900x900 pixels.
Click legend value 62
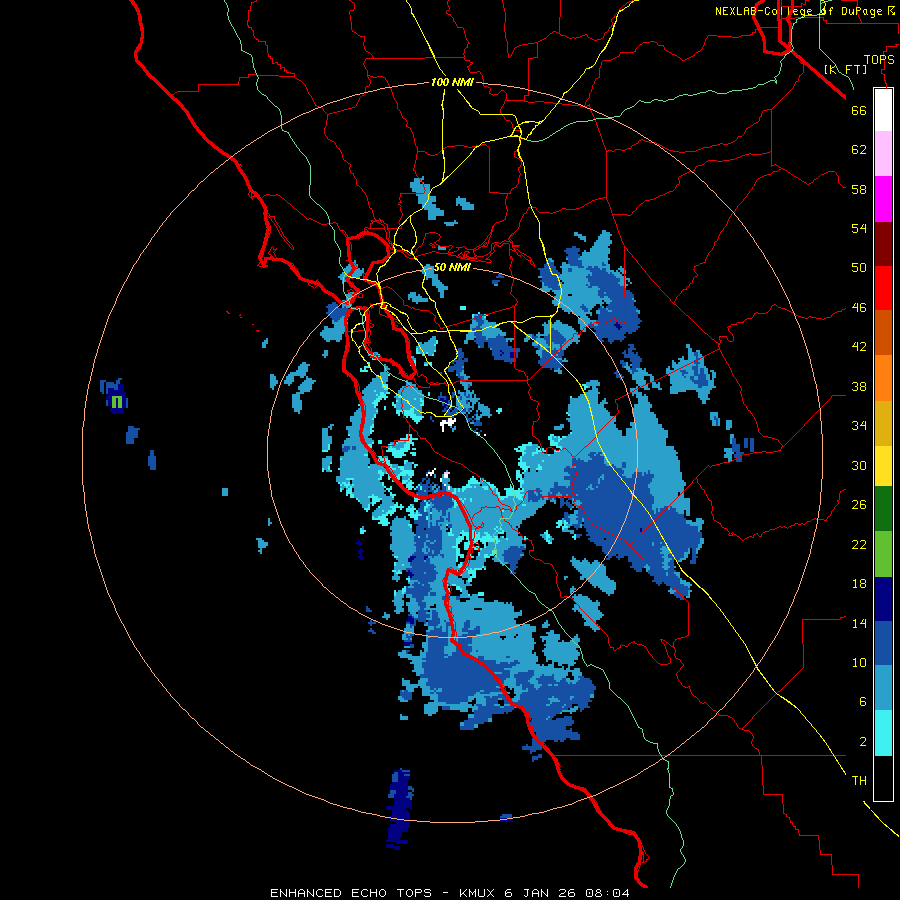click(x=859, y=150)
